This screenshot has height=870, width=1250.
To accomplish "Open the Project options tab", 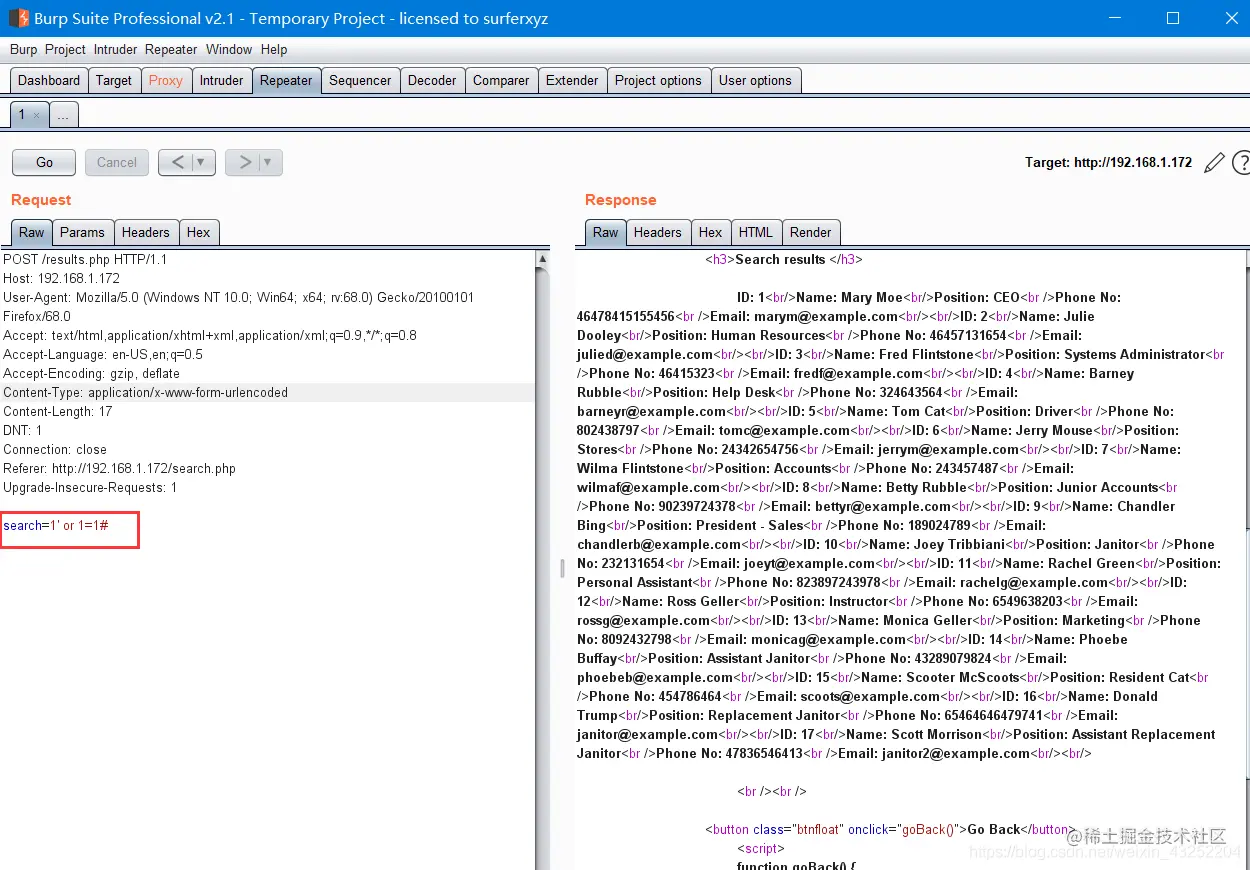I will click(x=658, y=81).
